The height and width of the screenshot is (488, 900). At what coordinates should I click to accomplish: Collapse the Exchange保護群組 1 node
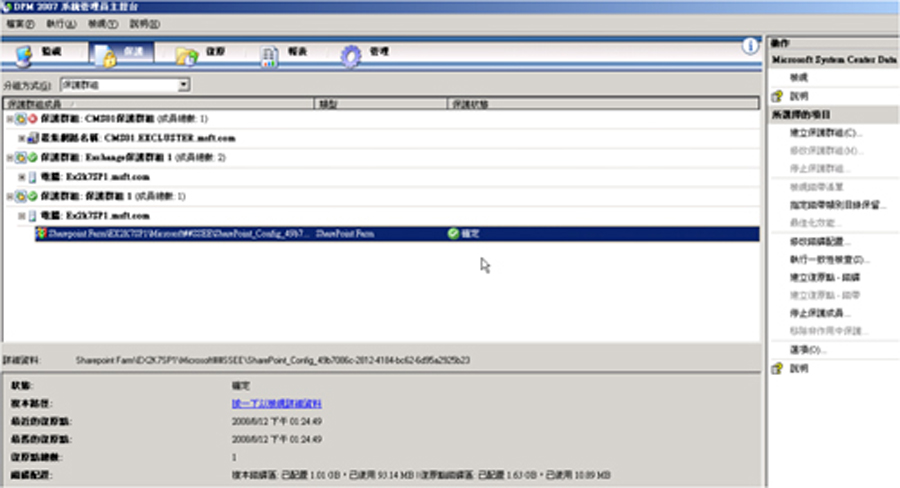10,157
